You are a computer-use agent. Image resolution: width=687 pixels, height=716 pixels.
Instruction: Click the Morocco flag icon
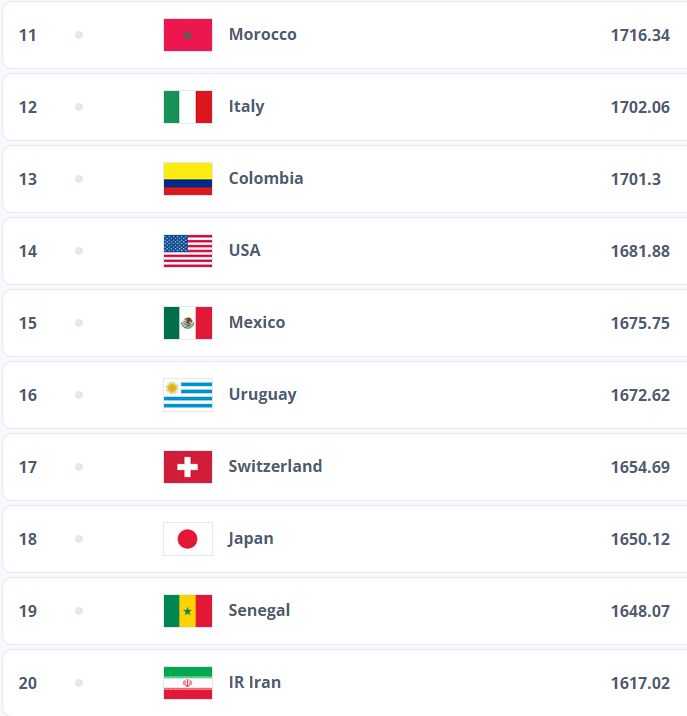[188, 35]
